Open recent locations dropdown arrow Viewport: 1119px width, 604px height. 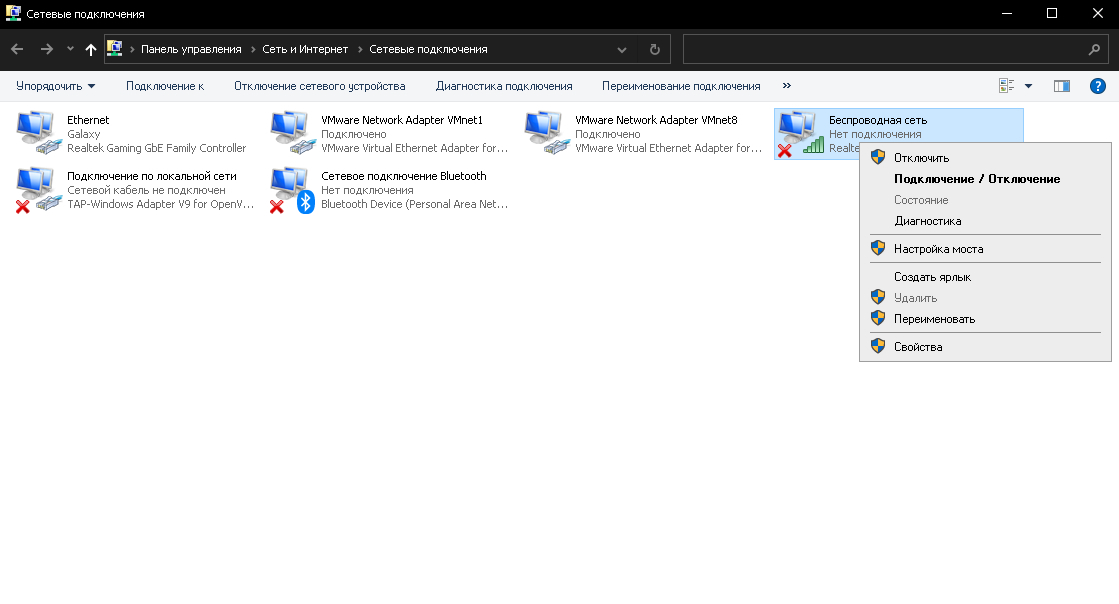70,49
